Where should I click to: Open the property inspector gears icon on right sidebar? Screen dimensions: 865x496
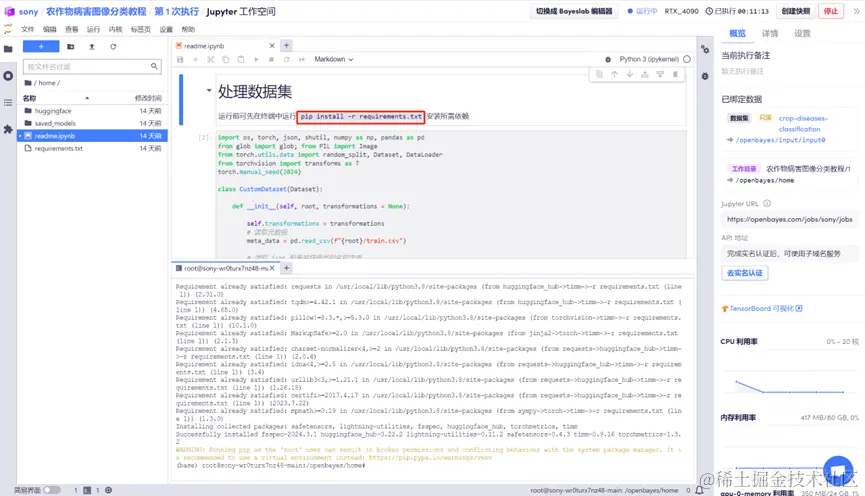point(705,49)
